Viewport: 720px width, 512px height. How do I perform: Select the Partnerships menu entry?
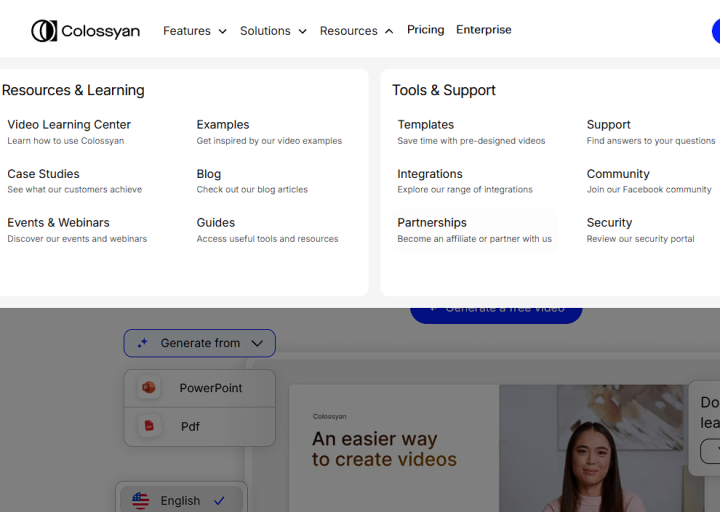tap(432, 223)
